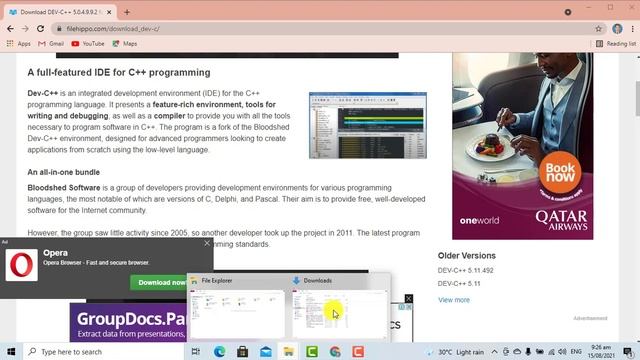Bookmark this page with the star icon

tap(598, 29)
